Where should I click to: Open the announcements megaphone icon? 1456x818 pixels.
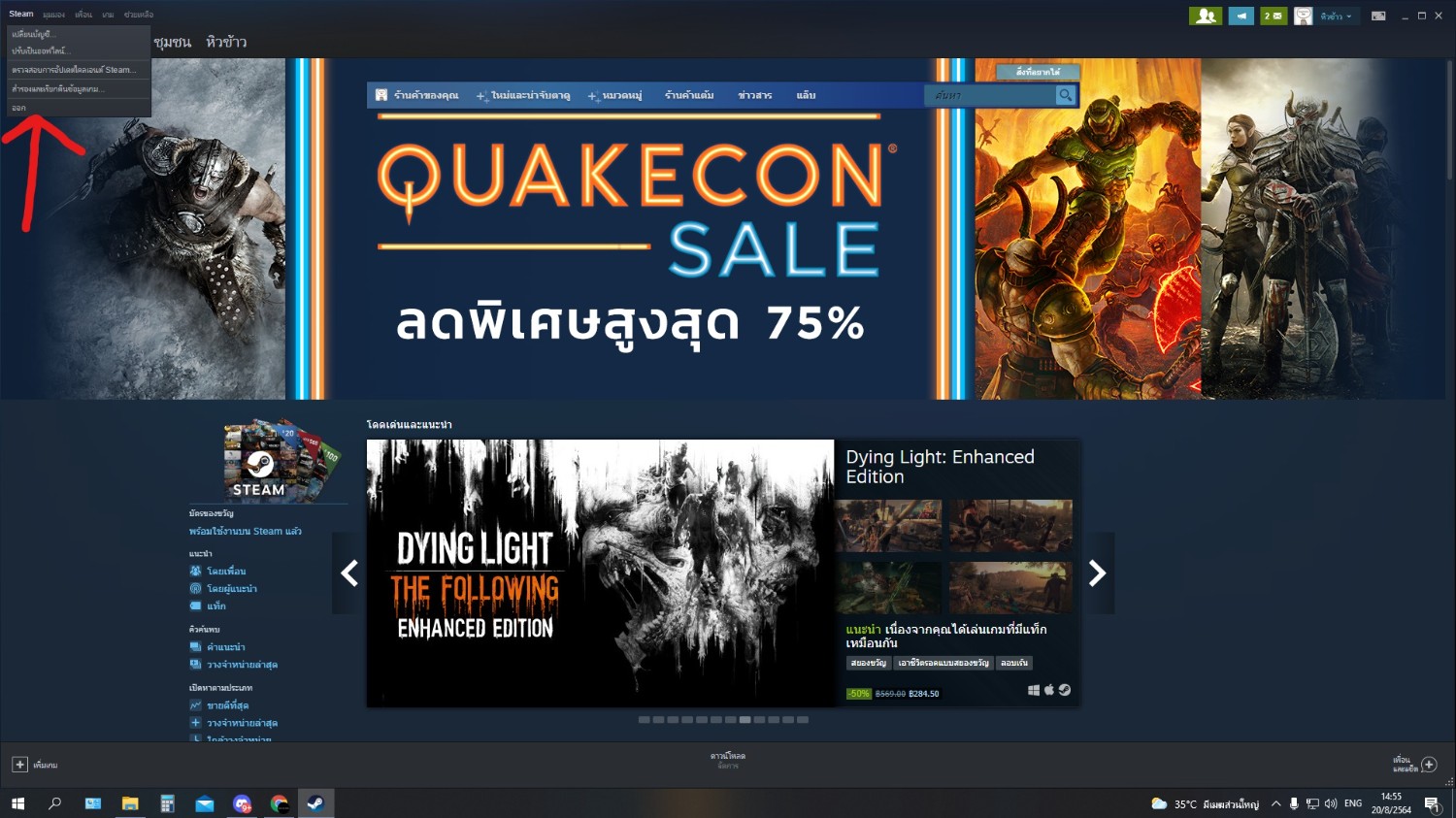[x=1241, y=16]
